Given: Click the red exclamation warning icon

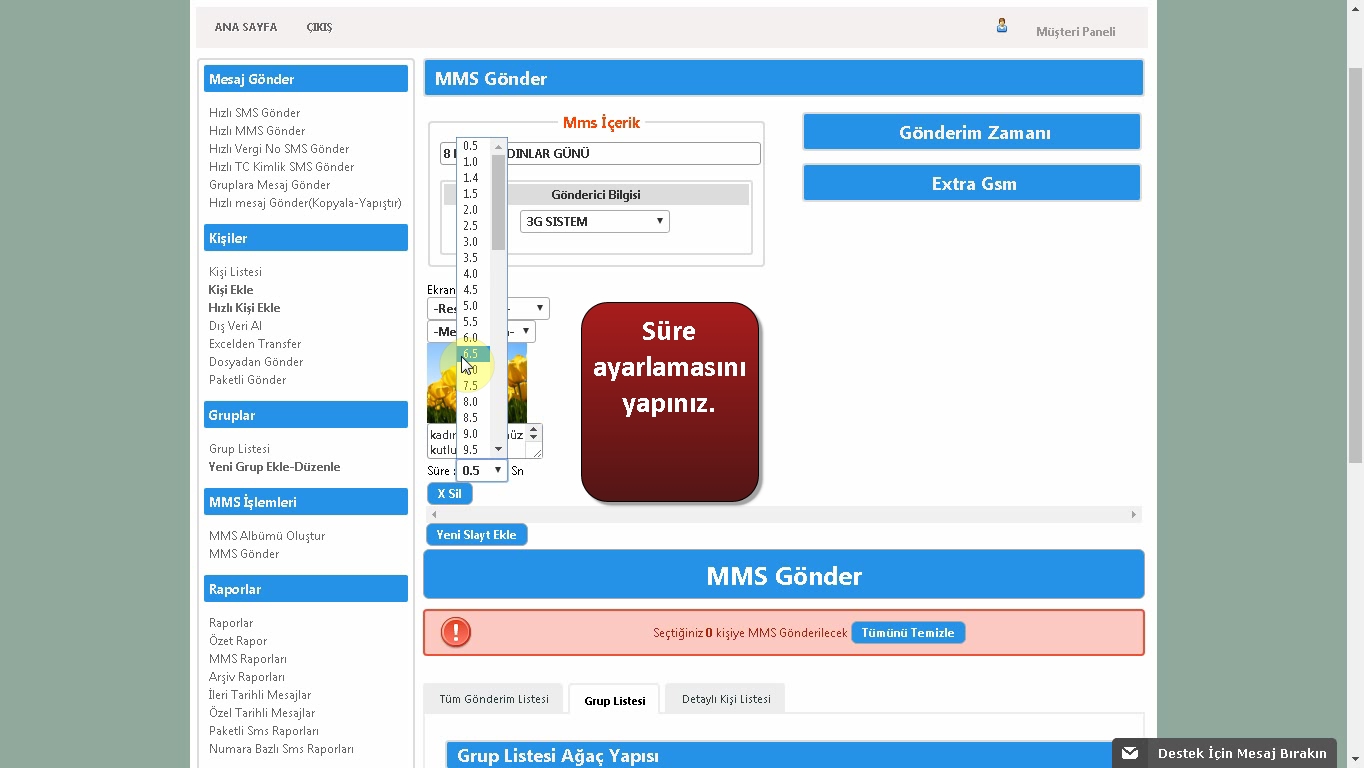Looking at the screenshot, I should (456, 632).
